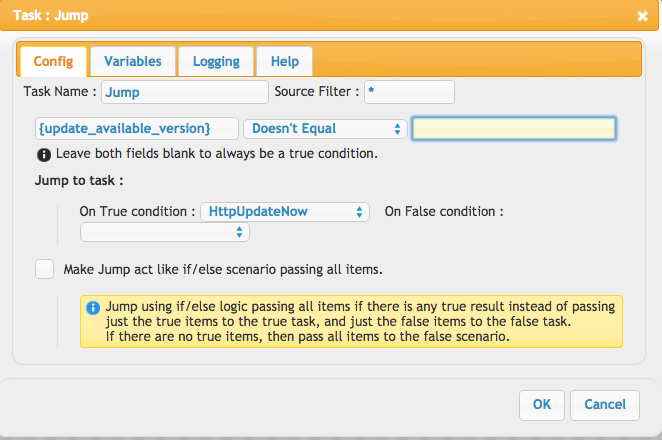Viewport: 662px width, 440px height.
Task: Click the arrows on the HttpUpdateNow dropdown
Action: click(359, 212)
